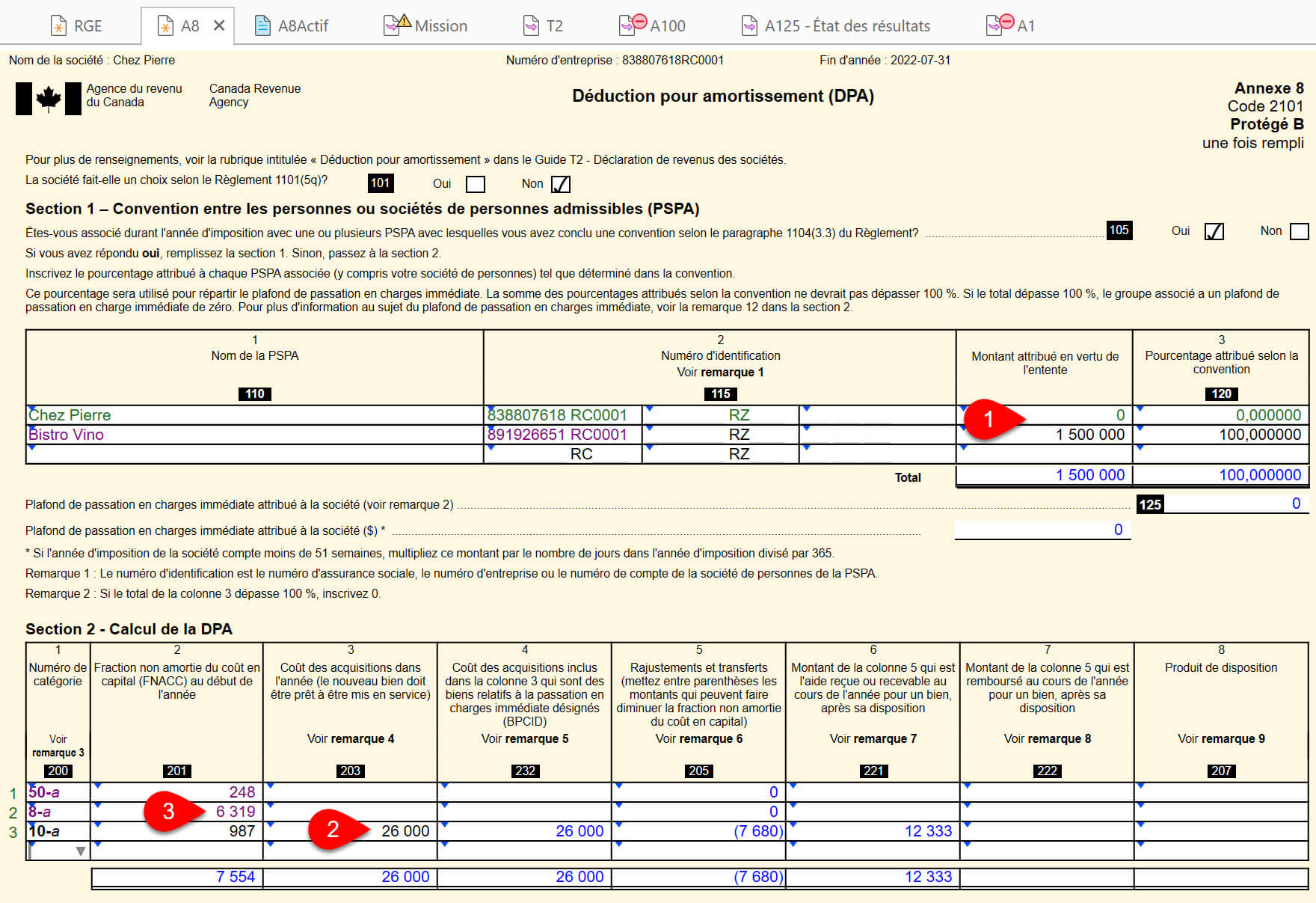Switch to the T2 tab

pos(543,26)
